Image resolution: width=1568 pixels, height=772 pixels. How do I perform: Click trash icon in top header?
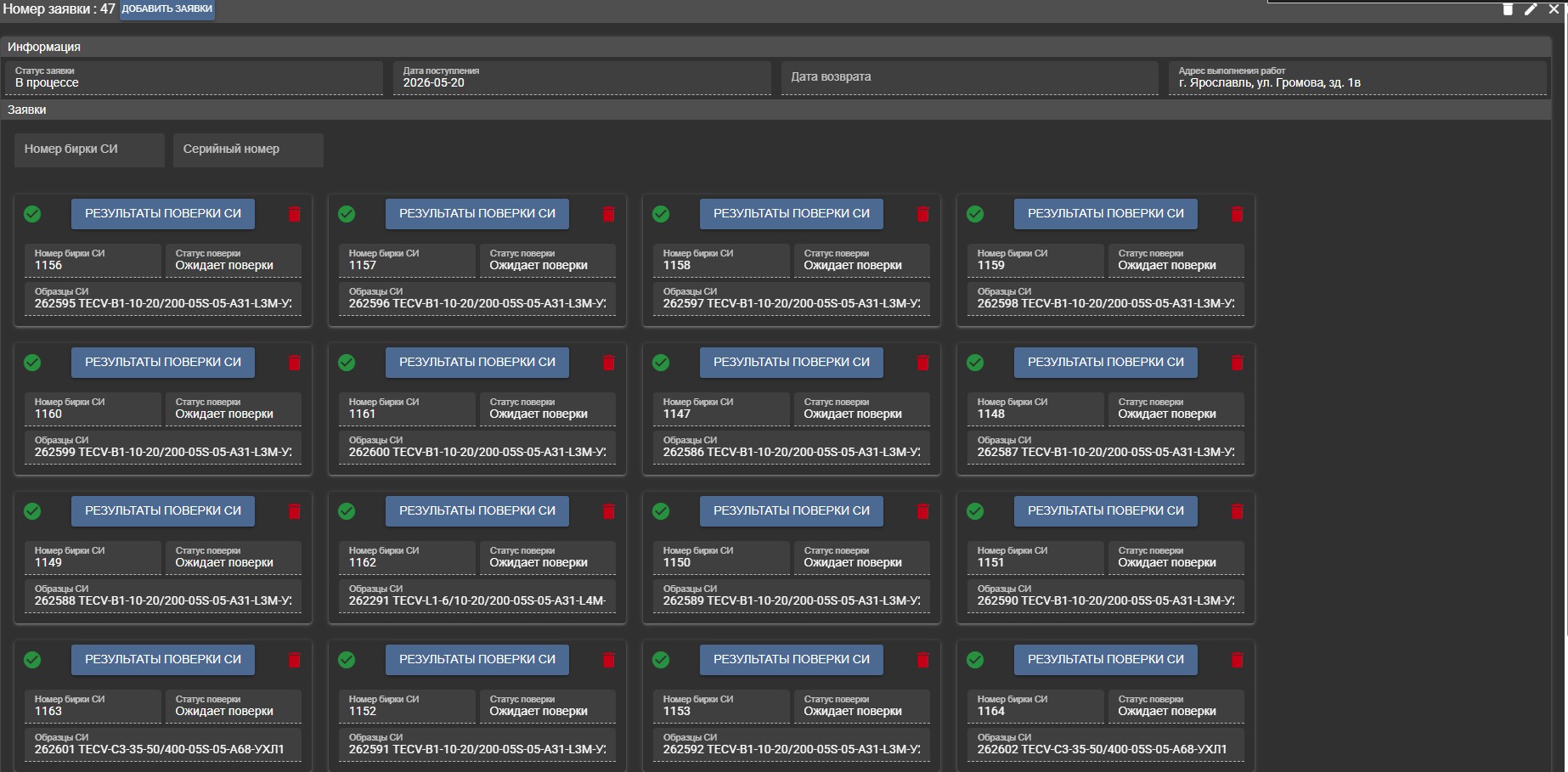(x=1508, y=8)
